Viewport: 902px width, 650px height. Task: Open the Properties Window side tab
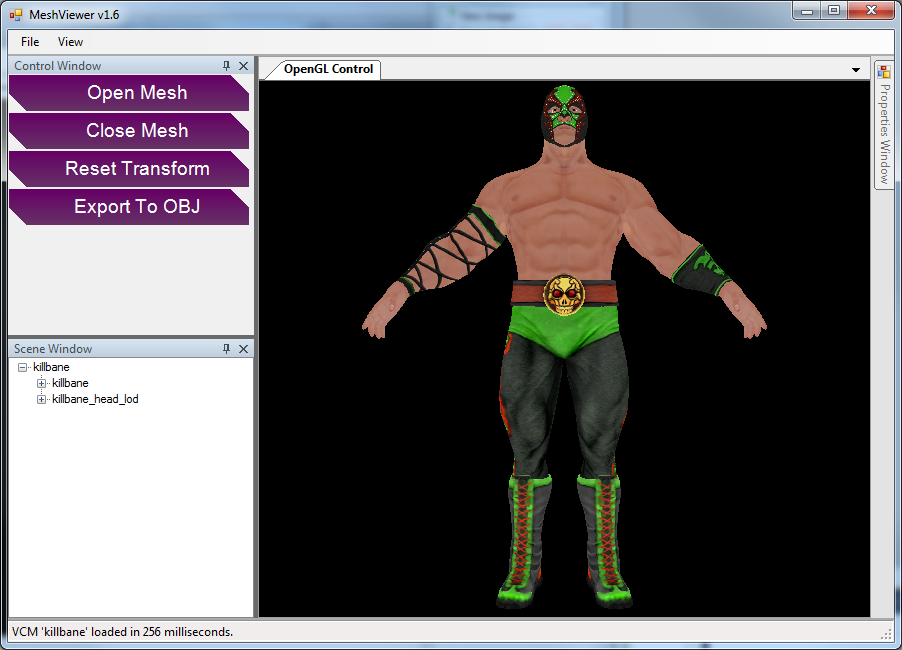[884, 124]
